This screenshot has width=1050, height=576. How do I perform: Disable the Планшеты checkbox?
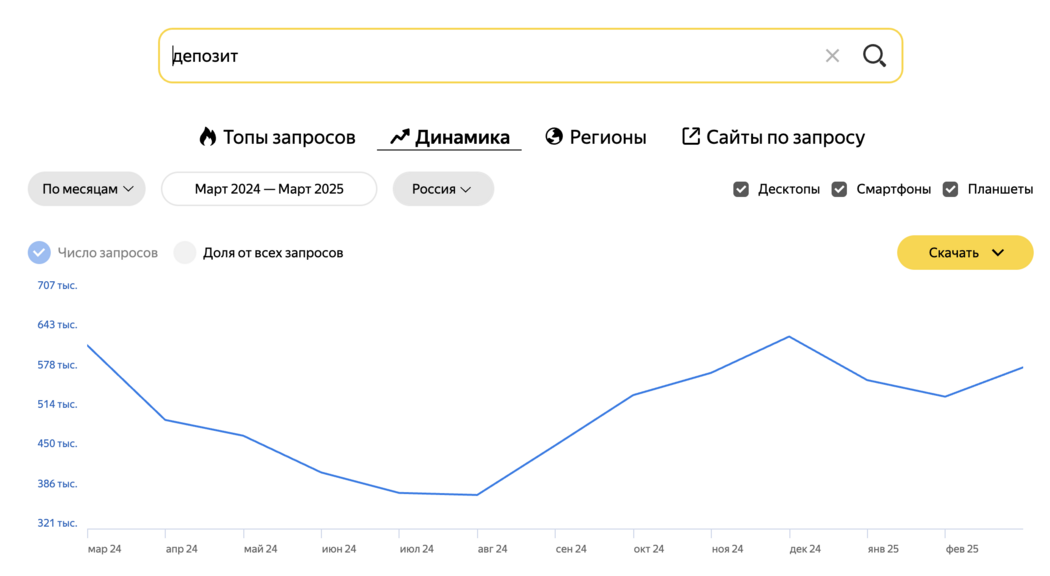coord(950,189)
